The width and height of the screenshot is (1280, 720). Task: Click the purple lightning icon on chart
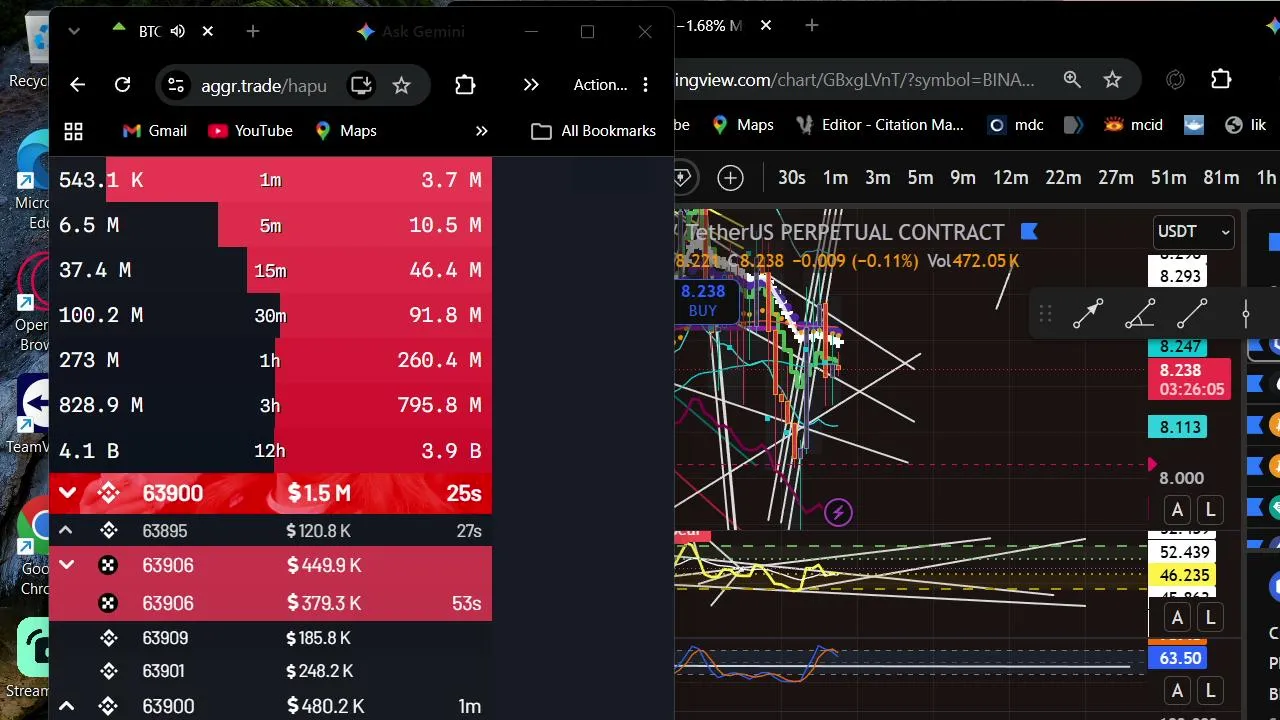click(838, 513)
